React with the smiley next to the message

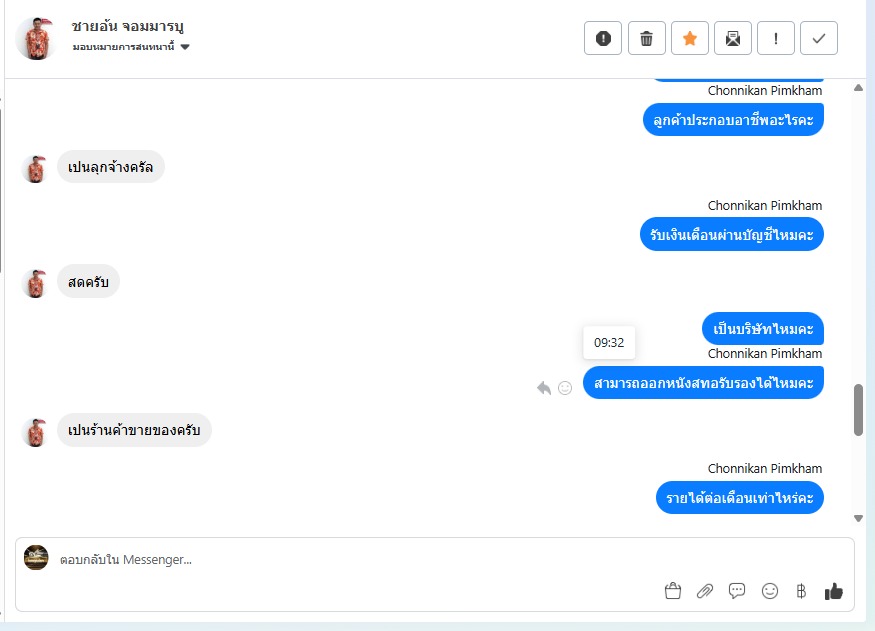tap(565, 388)
